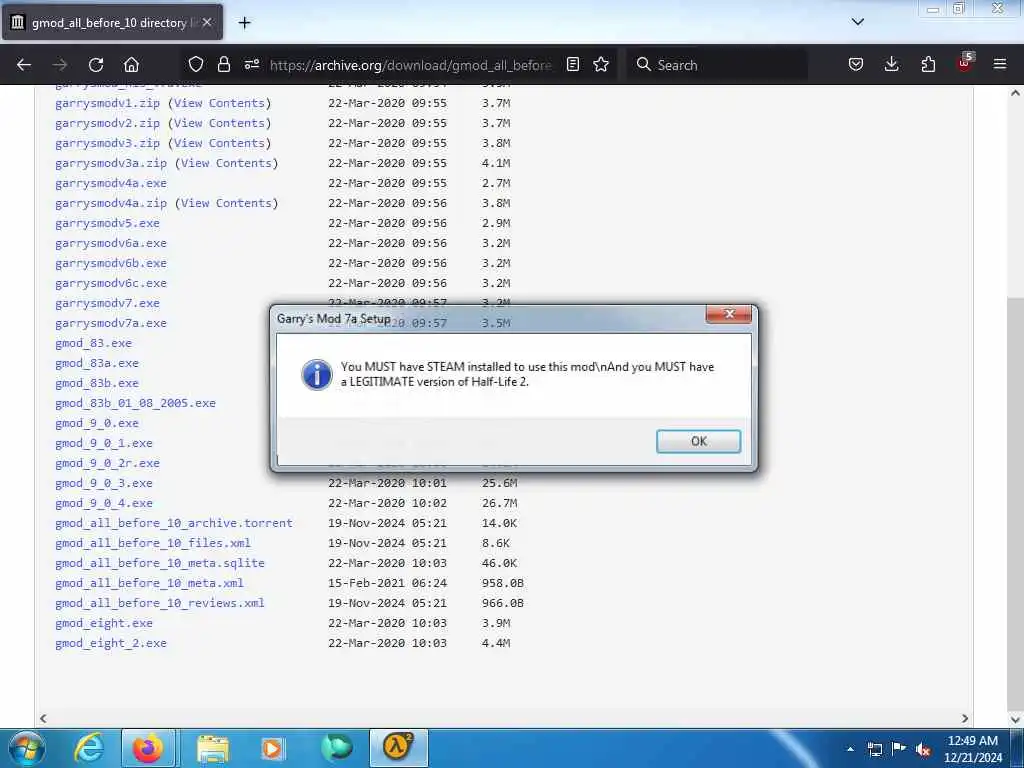
Task: Select the gmod_all_before_10 directory tab
Action: 112,23
